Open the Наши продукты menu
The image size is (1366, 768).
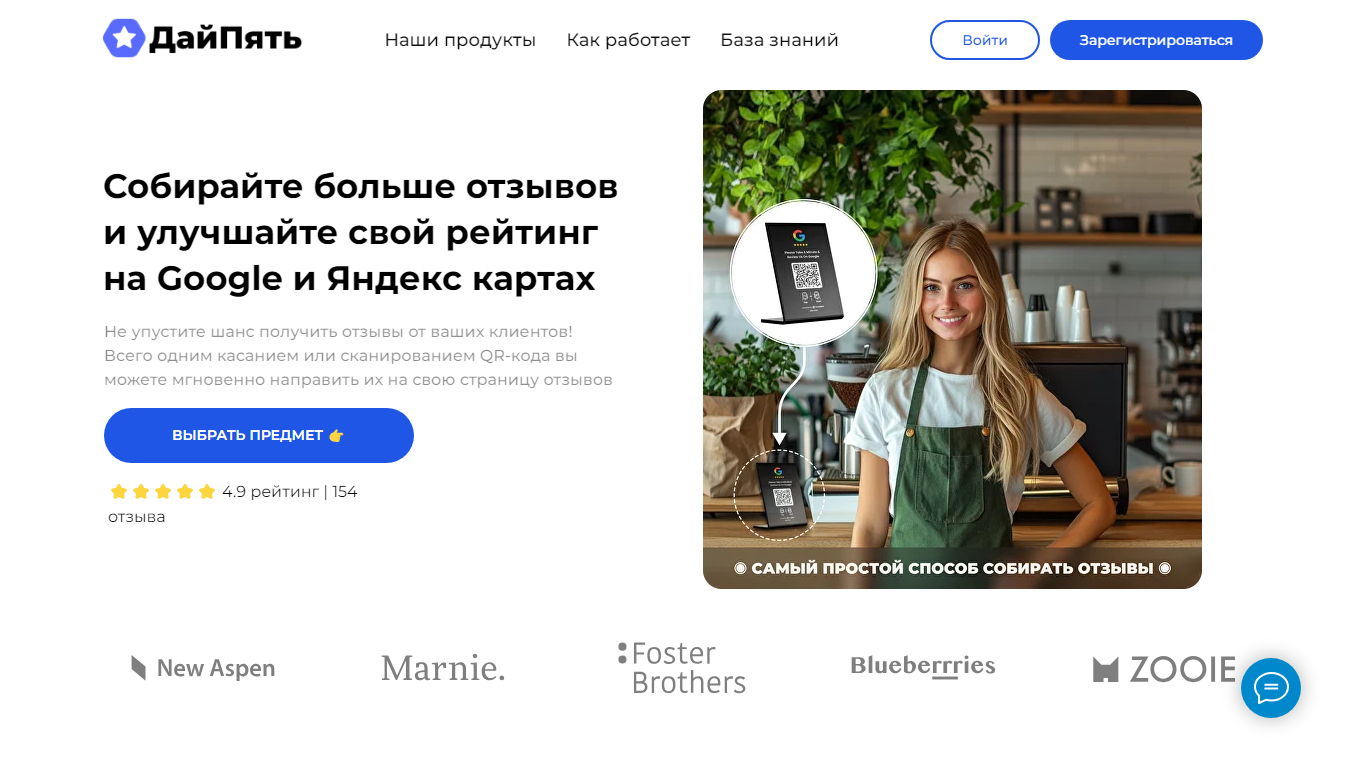460,40
